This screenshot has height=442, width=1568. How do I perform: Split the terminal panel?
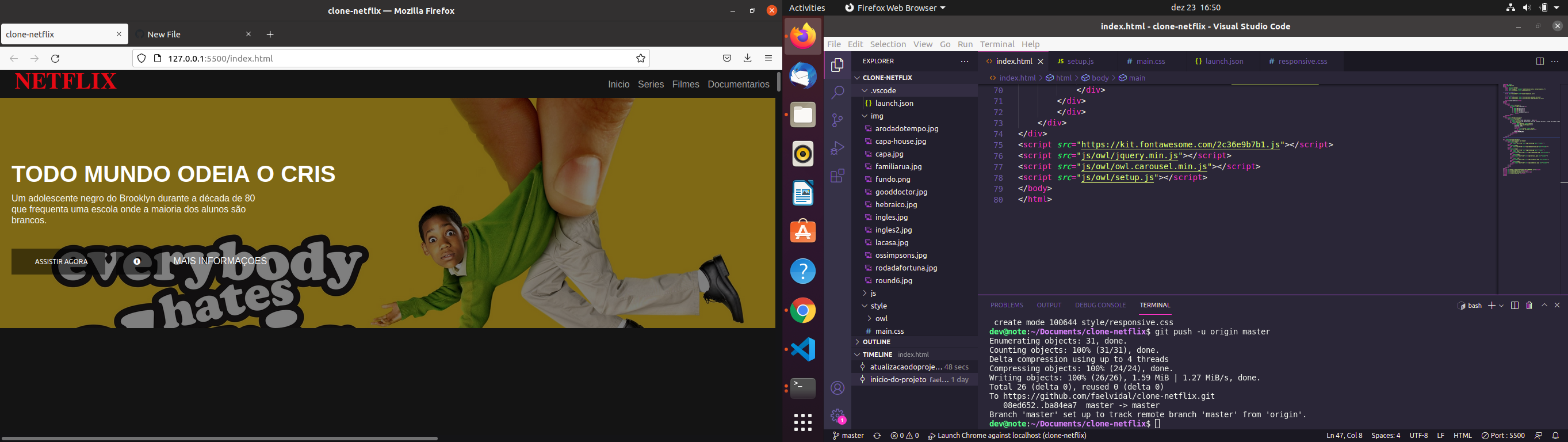click(x=1515, y=306)
